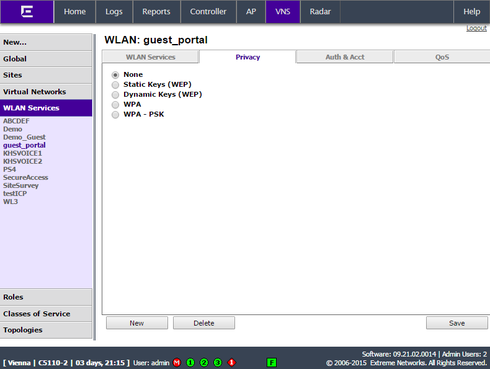Expand the Virtual Networks sidebar section

click(x=46, y=91)
